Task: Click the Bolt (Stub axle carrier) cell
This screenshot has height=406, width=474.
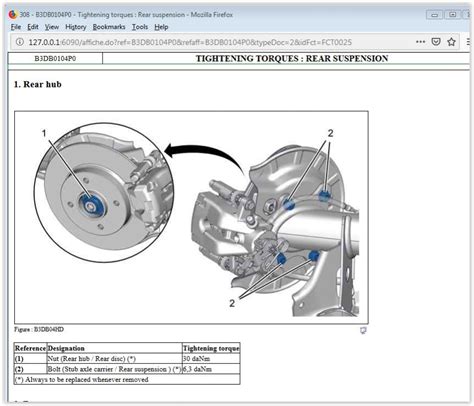Action: (x=114, y=369)
